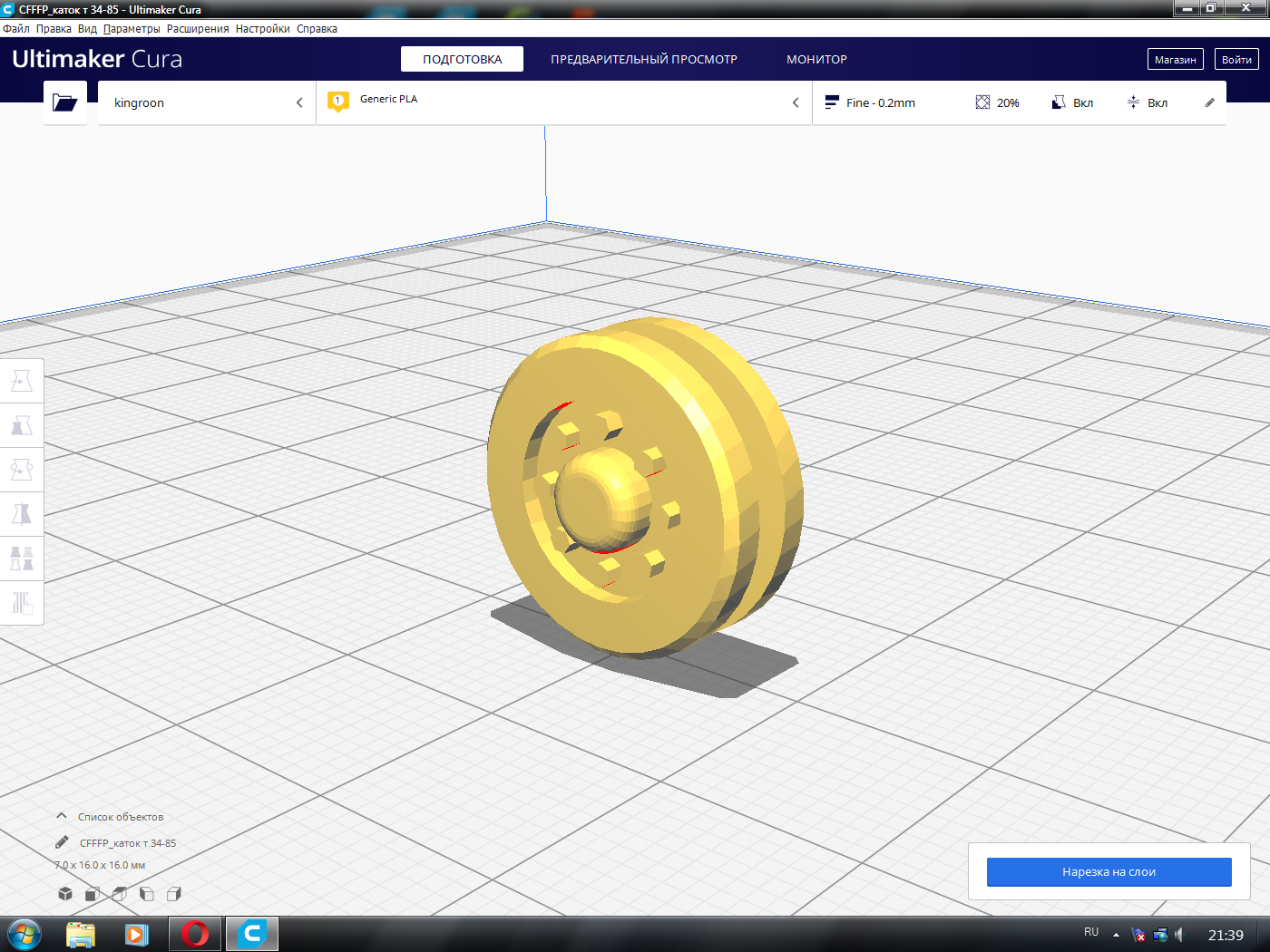Click the network tray icon

point(1160,935)
